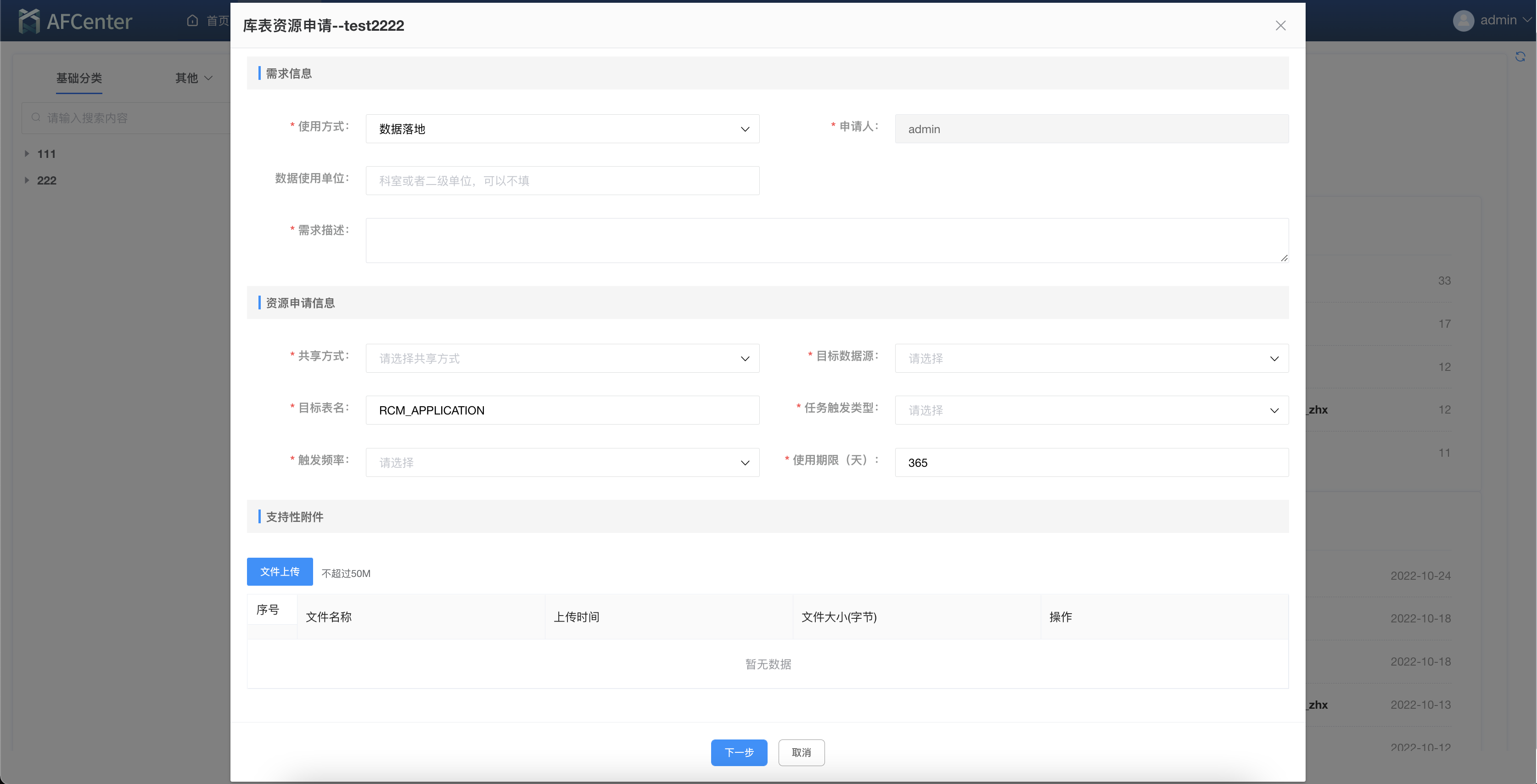Image resolution: width=1537 pixels, height=784 pixels.
Task: Expand the 111 tree node
Action: [x=26, y=154]
